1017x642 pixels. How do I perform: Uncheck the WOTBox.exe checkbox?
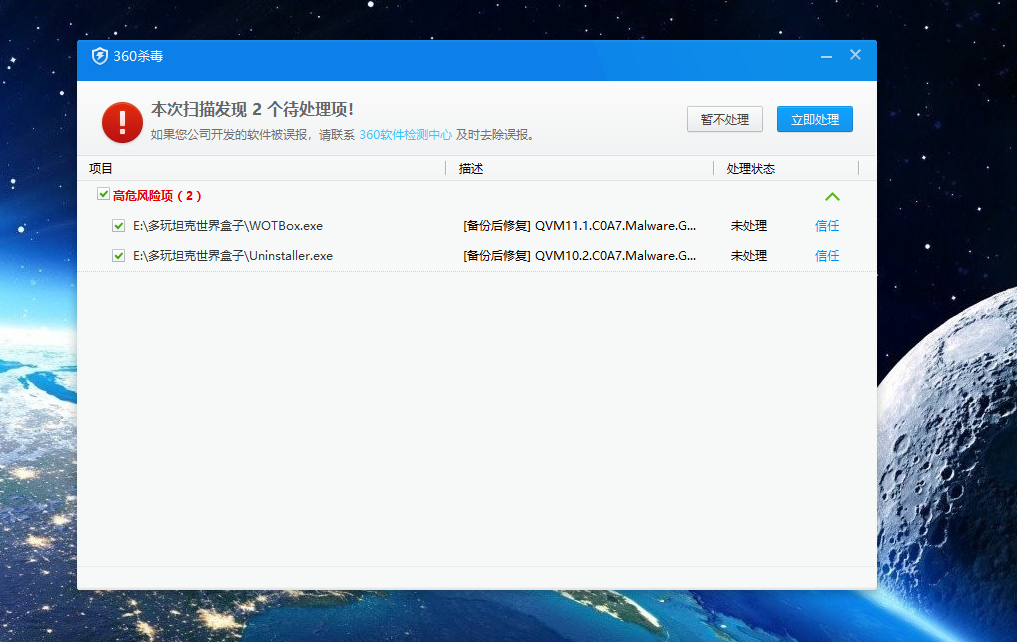118,226
